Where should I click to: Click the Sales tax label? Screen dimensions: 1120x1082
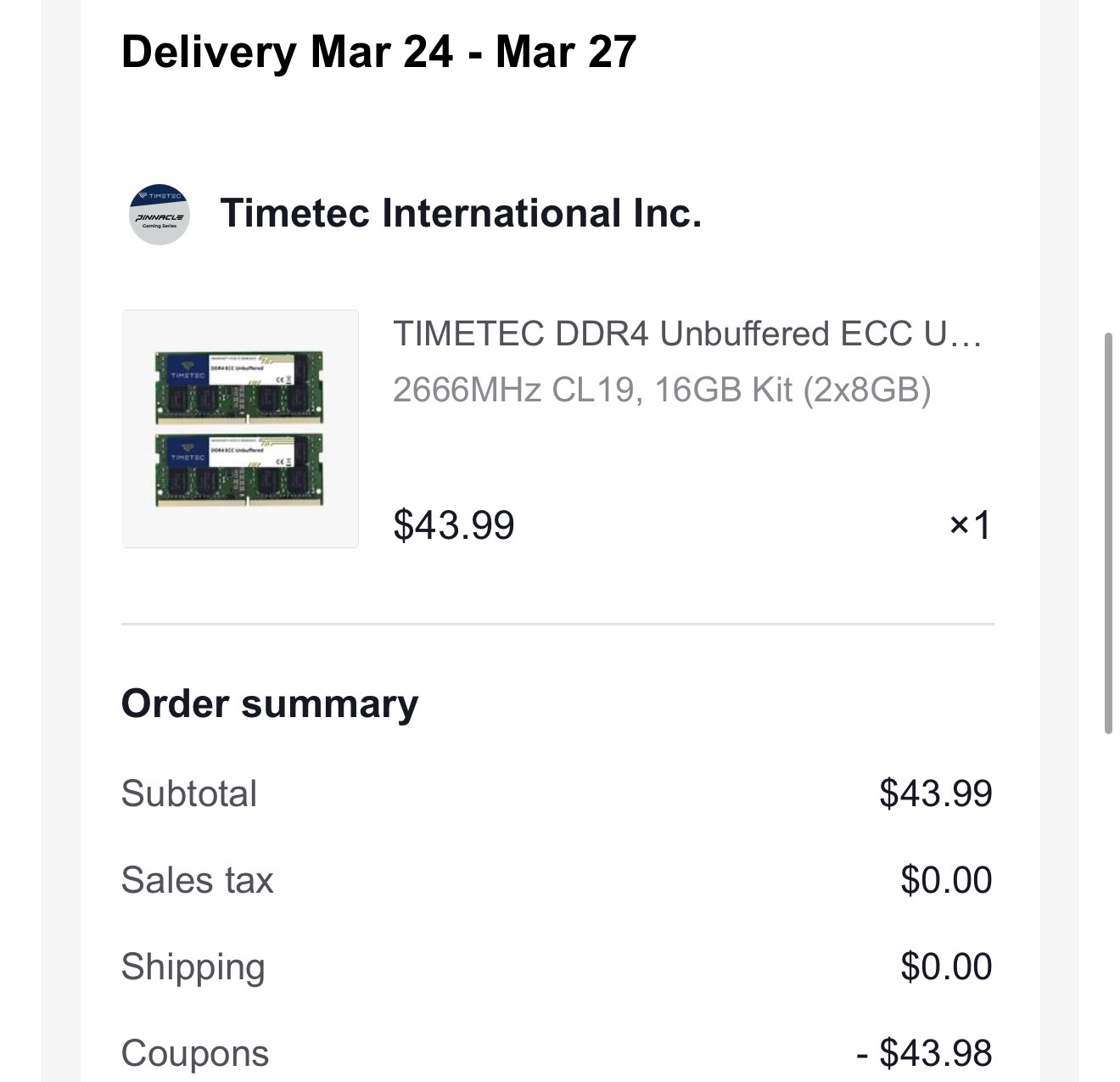click(198, 880)
